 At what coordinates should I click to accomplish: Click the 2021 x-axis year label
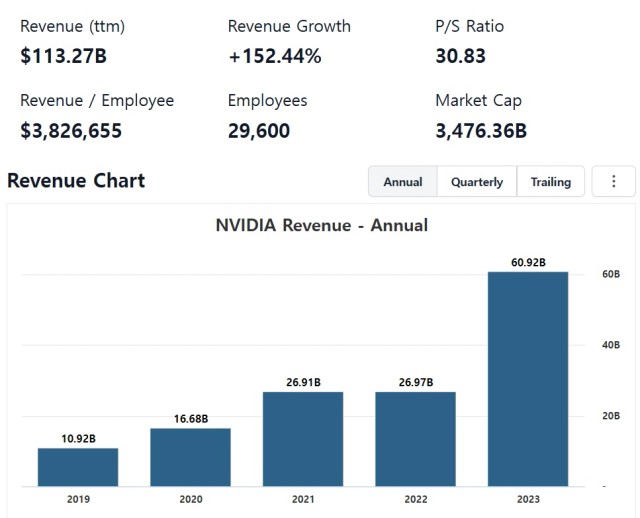point(303,499)
